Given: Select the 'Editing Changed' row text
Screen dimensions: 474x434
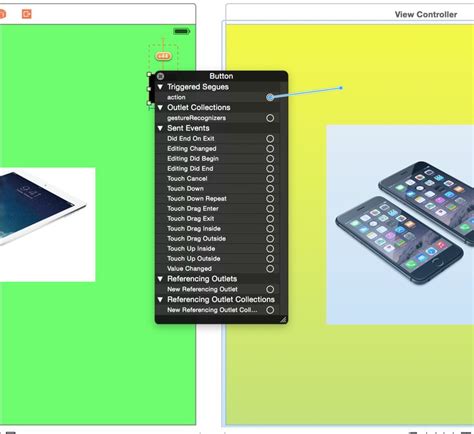Looking at the screenshot, I should tap(192, 149).
